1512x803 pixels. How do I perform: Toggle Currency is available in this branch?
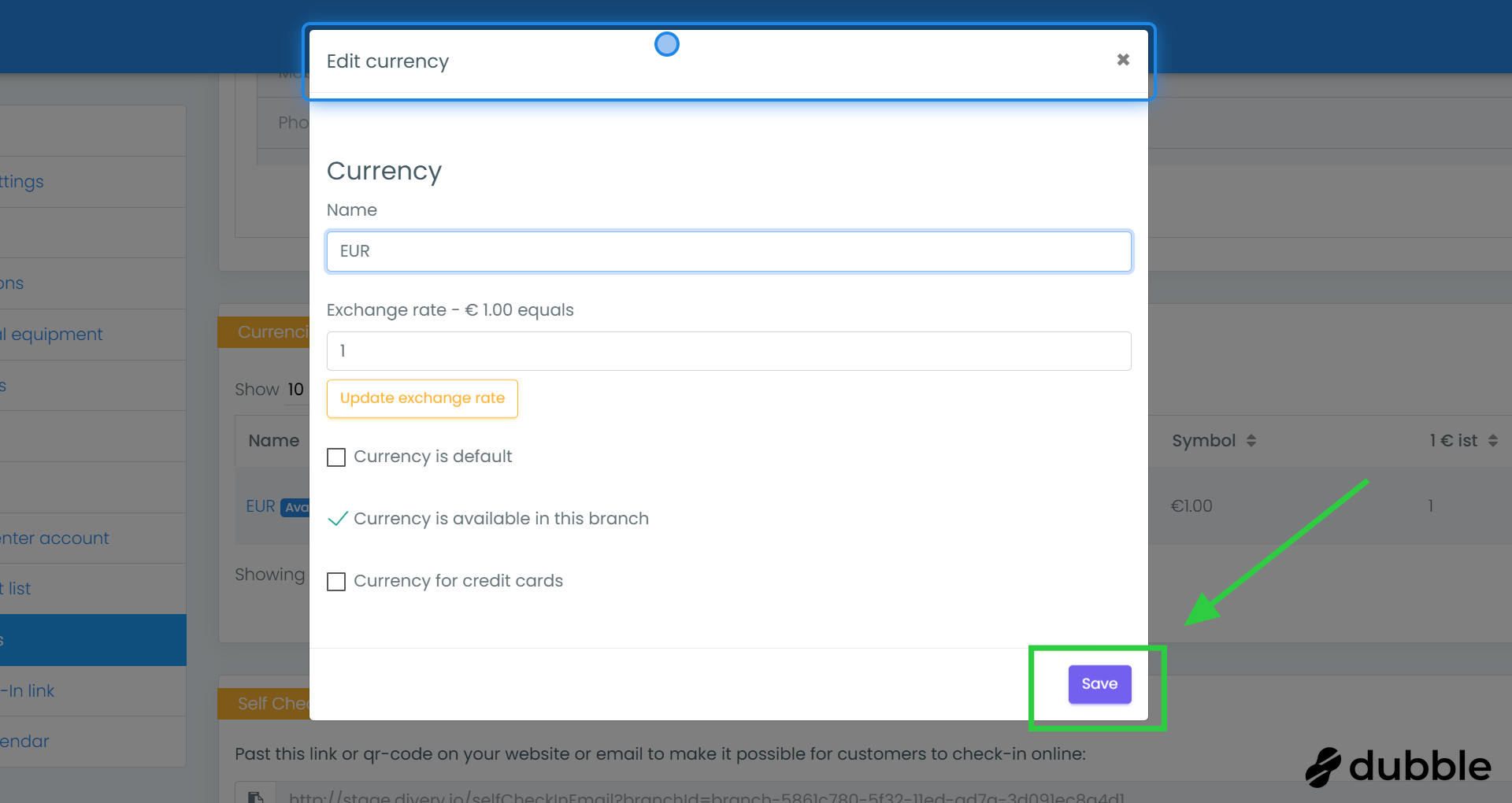(337, 519)
